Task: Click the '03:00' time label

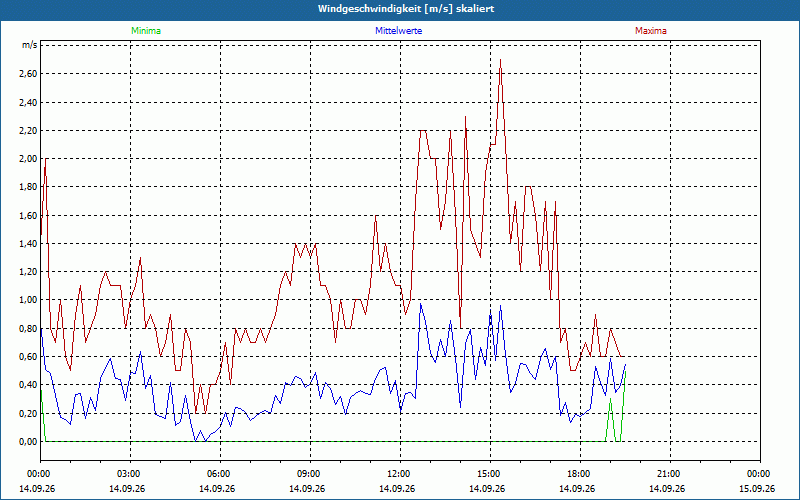Action: [127, 474]
